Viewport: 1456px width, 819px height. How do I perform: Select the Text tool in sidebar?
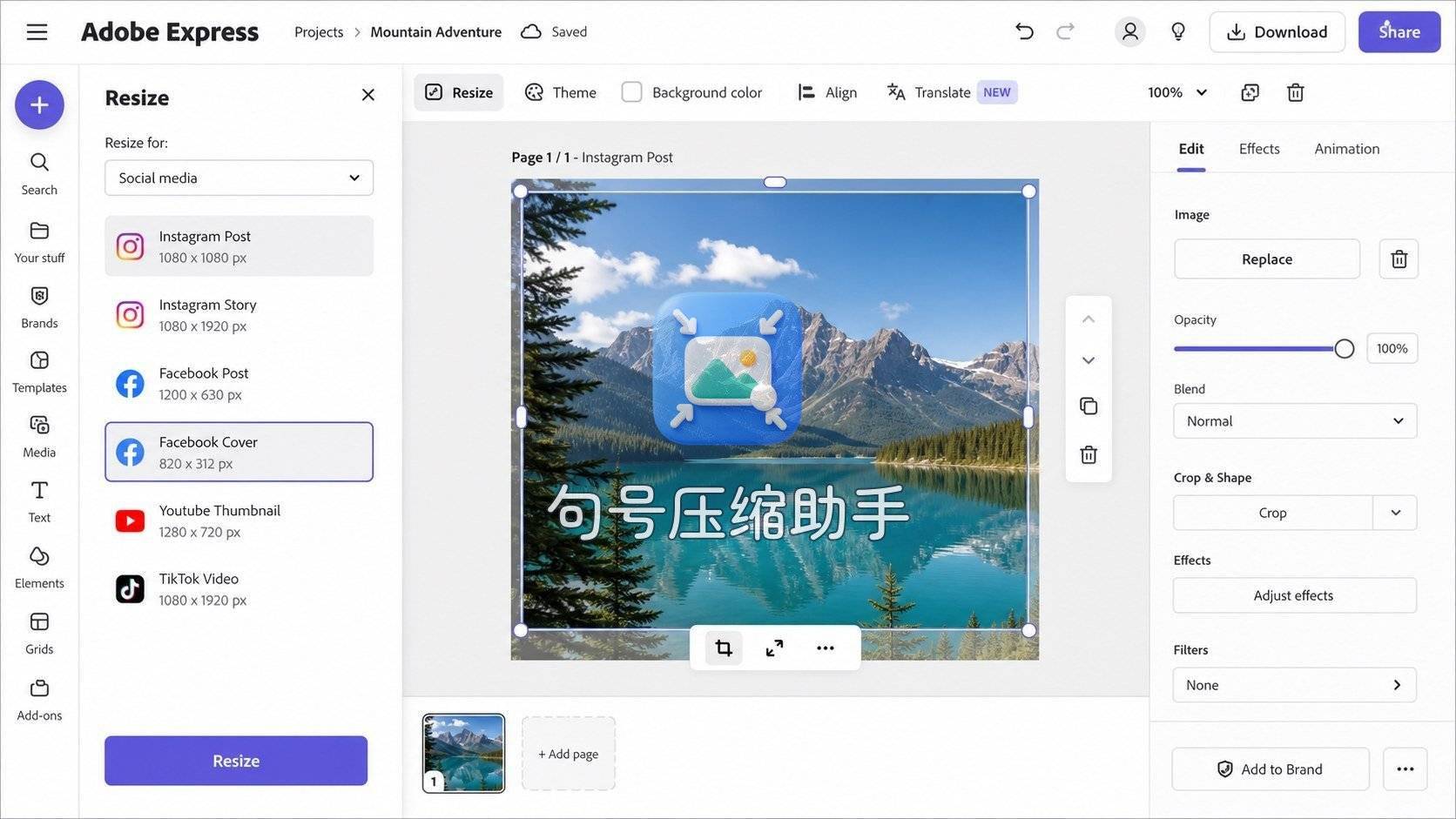tap(39, 502)
